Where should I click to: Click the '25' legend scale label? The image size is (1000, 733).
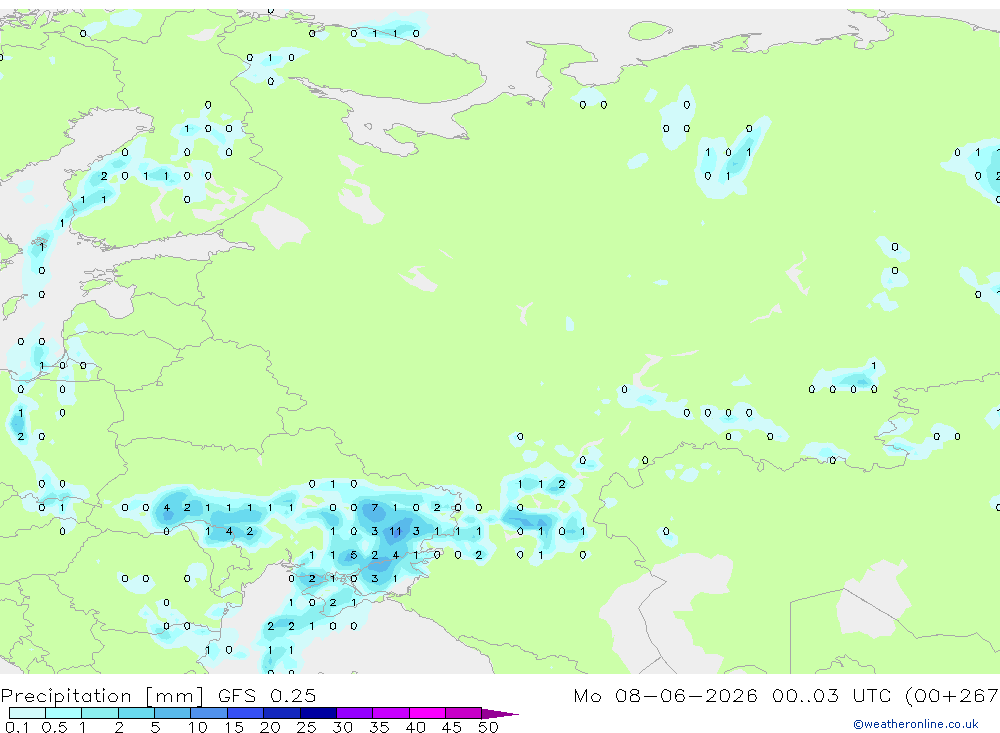tap(307, 727)
